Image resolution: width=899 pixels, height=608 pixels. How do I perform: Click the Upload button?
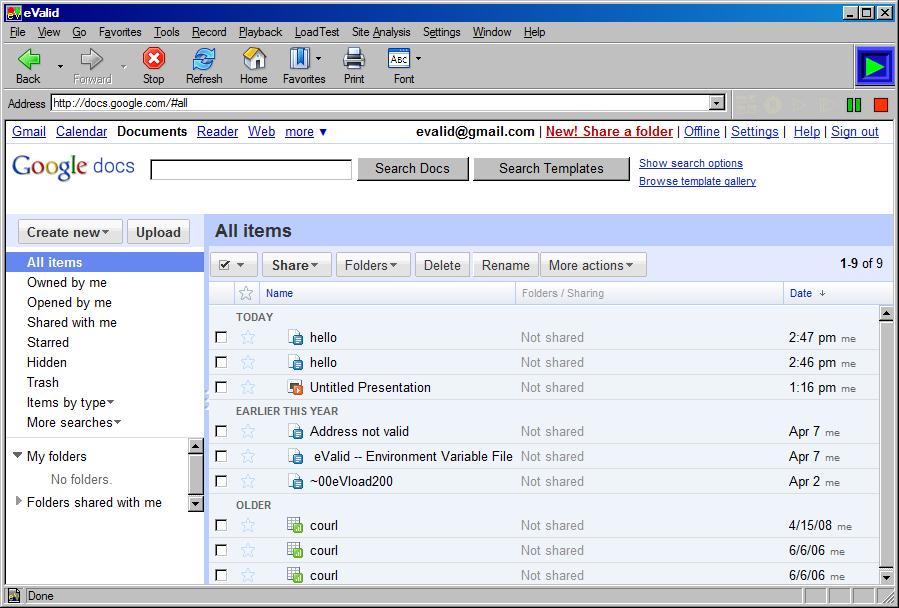tap(158, 232)
